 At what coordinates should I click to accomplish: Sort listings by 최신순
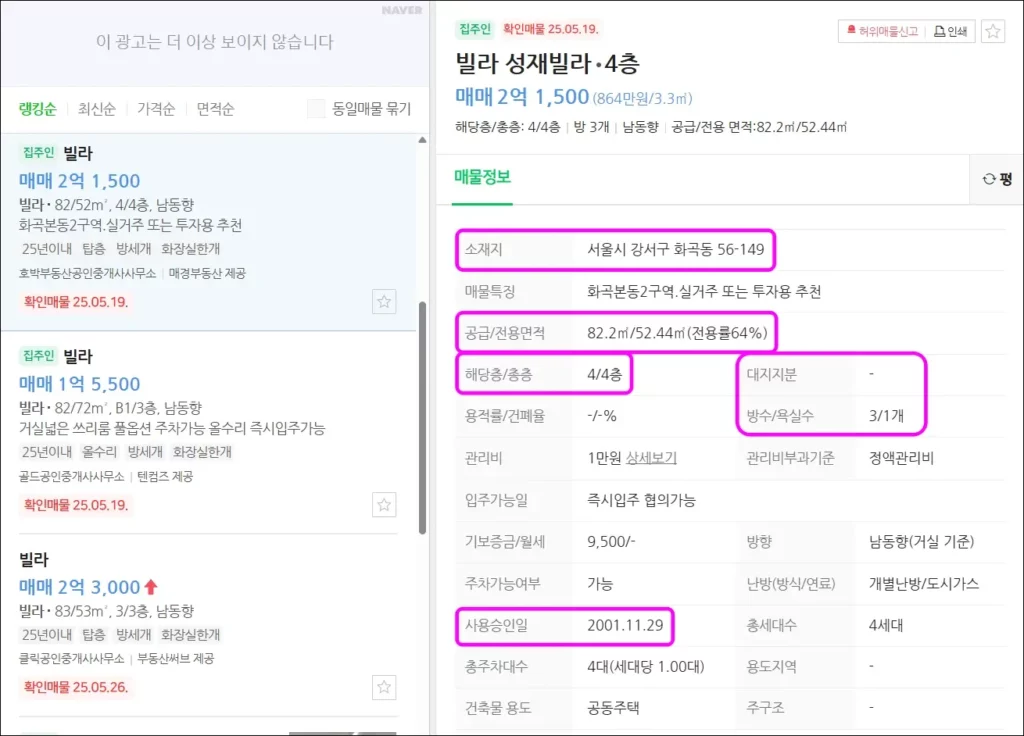97,109
